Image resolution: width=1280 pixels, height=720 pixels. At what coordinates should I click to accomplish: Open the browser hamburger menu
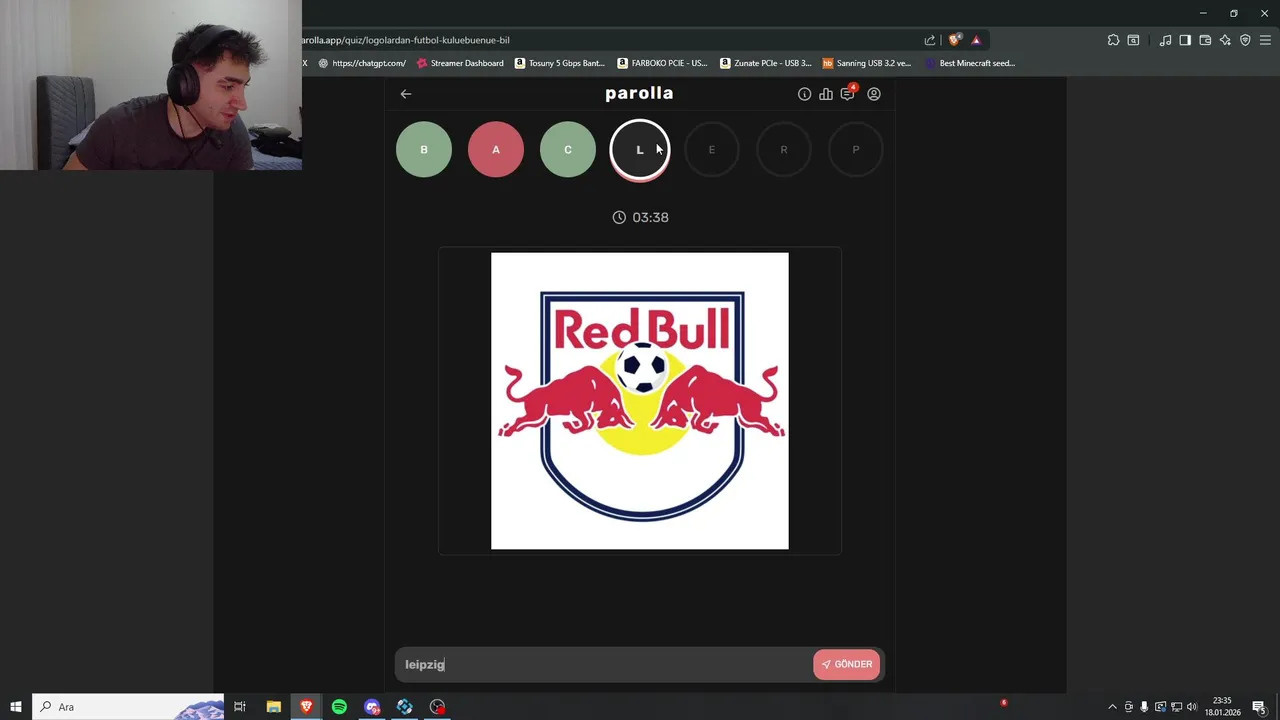(x=1265, y=40)
